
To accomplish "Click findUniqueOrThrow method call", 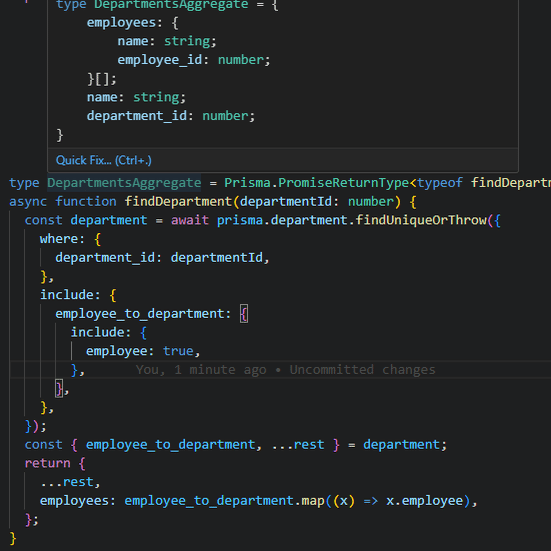I will pyautogui.click(x=421, y=220).
